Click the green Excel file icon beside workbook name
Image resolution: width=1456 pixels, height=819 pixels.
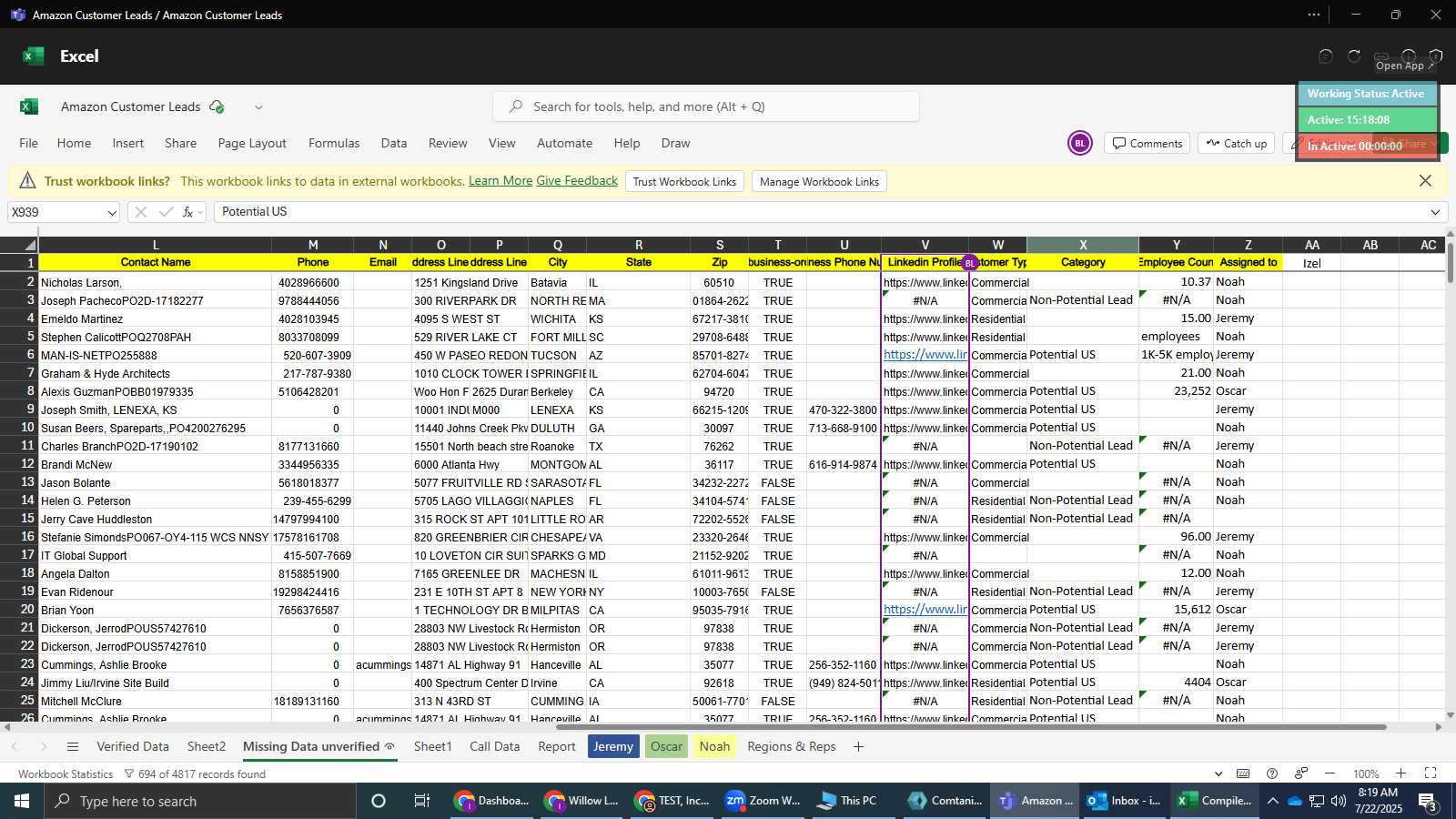(29, 106)
